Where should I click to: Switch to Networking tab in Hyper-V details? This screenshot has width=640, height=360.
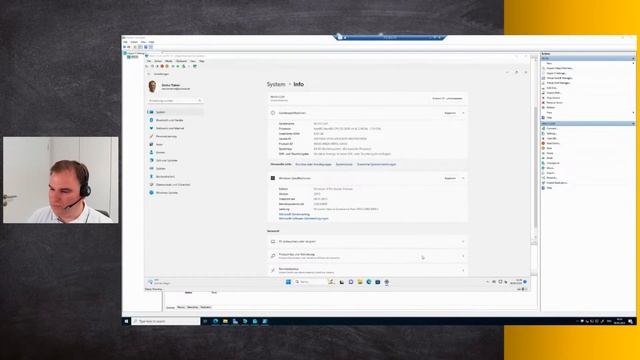(192, 307)
